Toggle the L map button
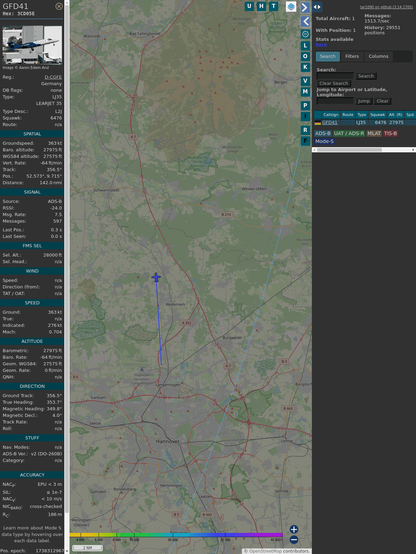Screen dimensions: 416x554 (305, 46)
